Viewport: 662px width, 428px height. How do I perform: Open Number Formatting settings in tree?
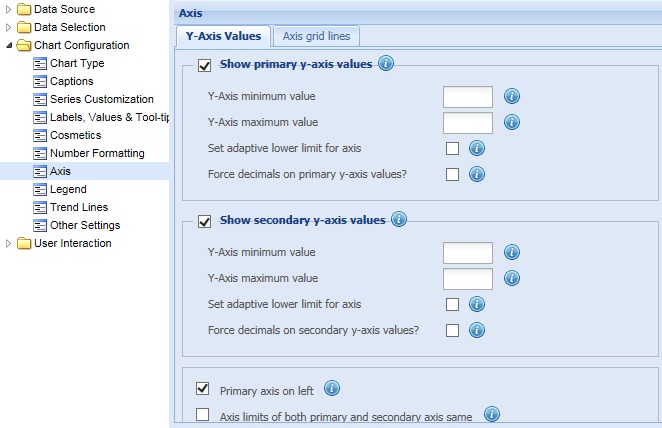97,153
